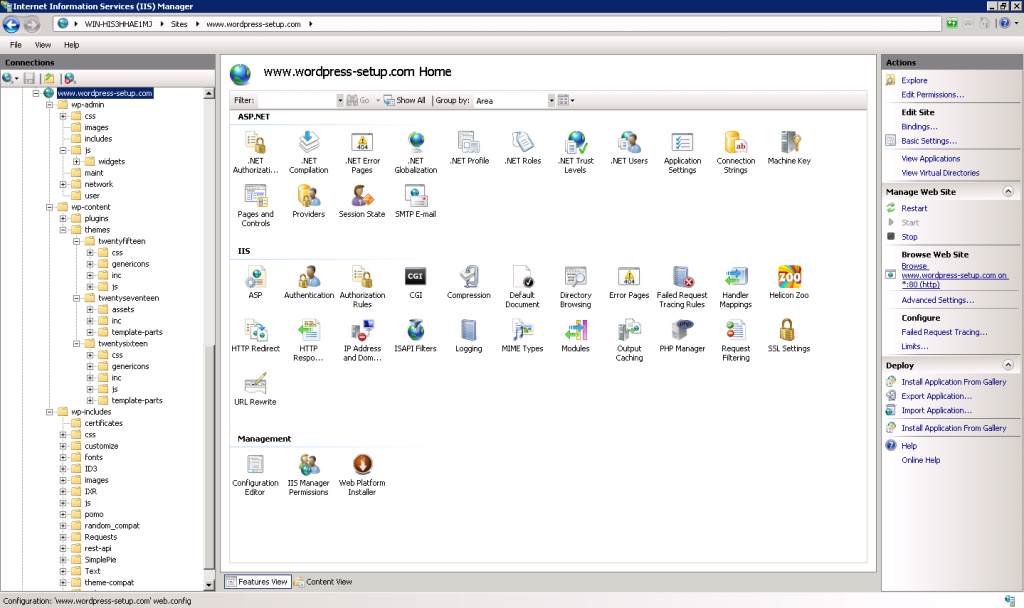Open the Web Platform Installer
The width and height of the screenshot is (1024, 608).
tap(362, 475)
